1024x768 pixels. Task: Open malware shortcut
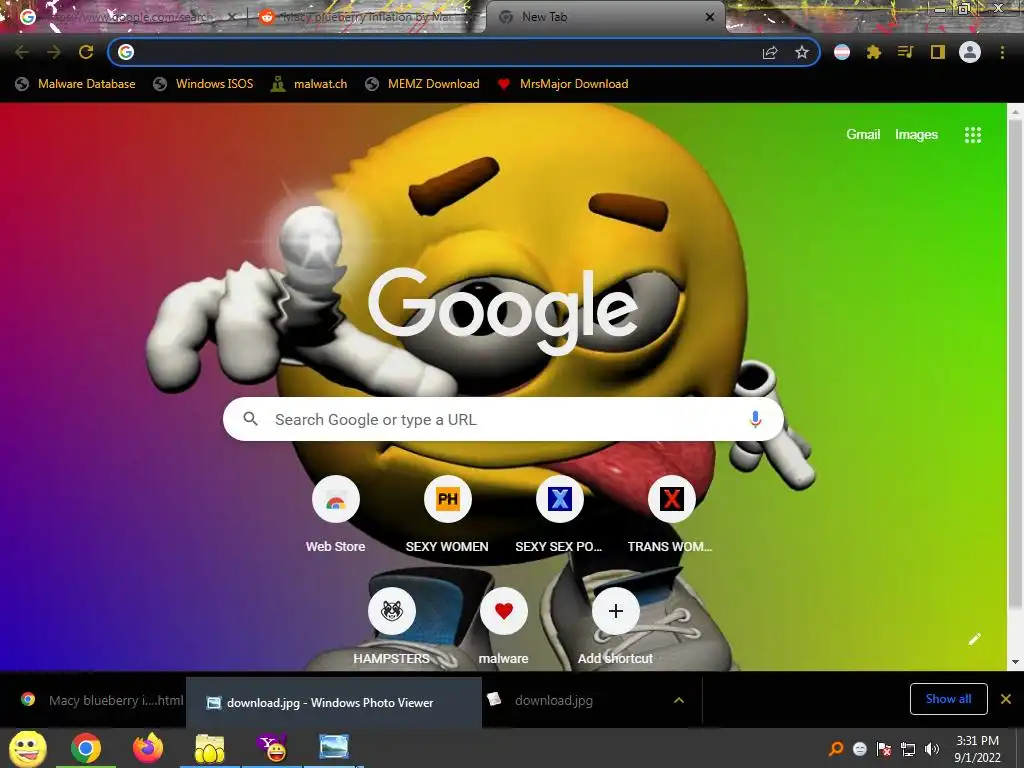(x=504, y=627)
